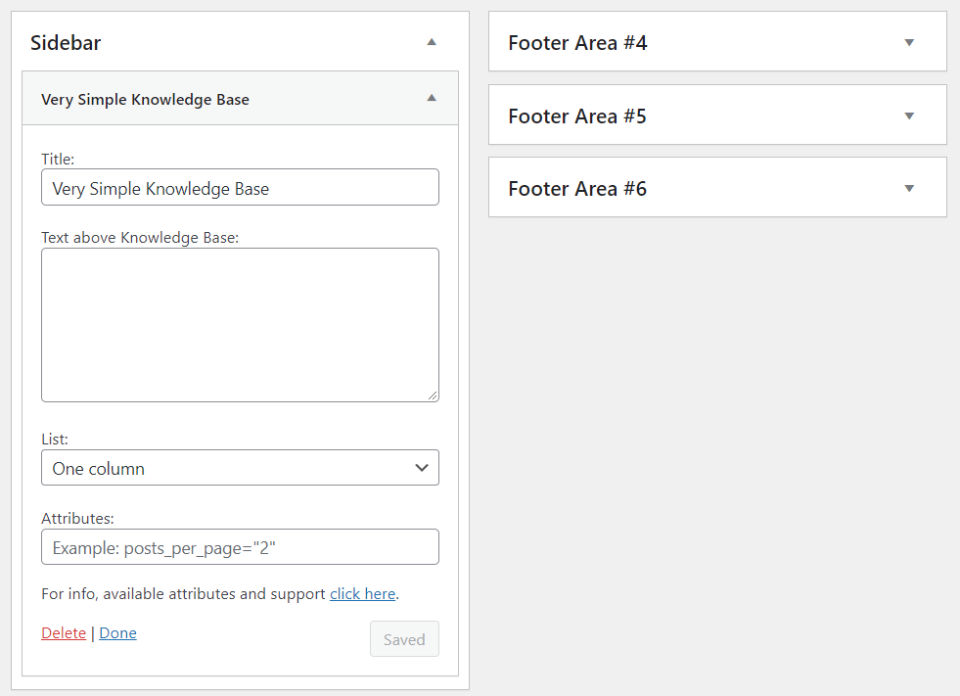This screenshot has height=696, width=960.
Task: Open the "click here" support link
Action: pos(363,594)
